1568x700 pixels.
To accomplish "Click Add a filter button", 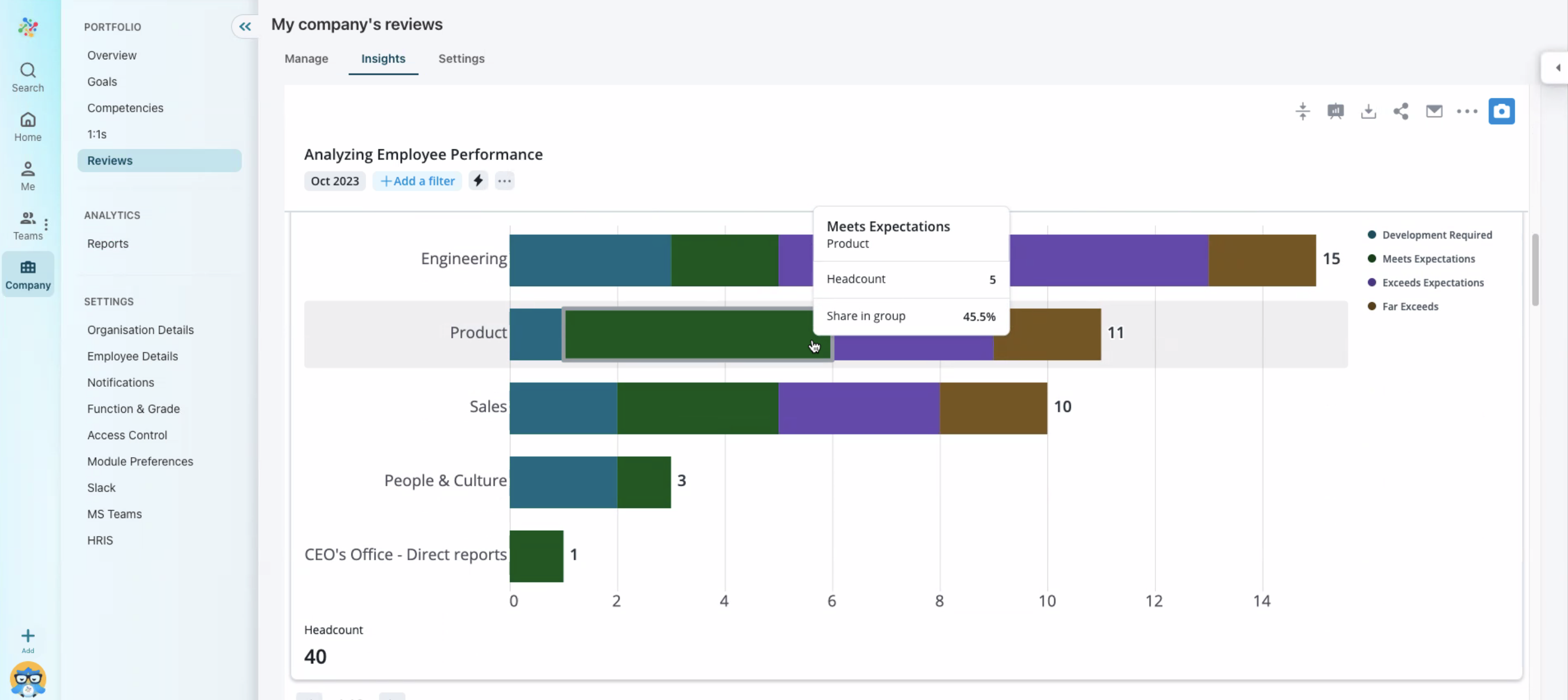I will point(417,181).
